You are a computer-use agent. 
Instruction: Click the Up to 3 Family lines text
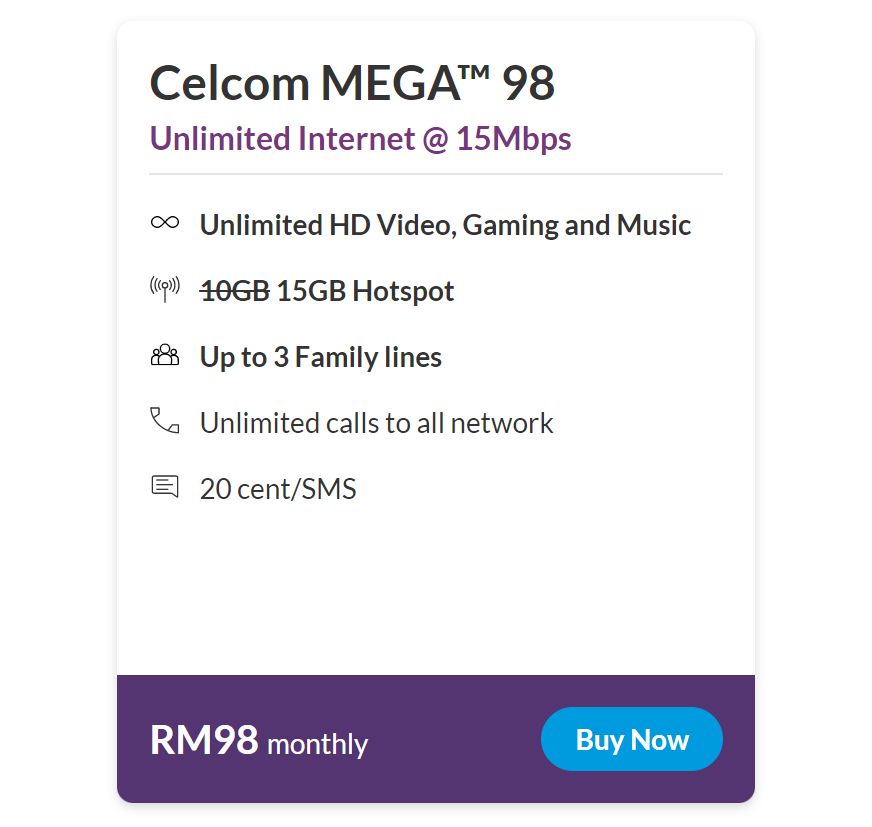click(x=320, y=357)
